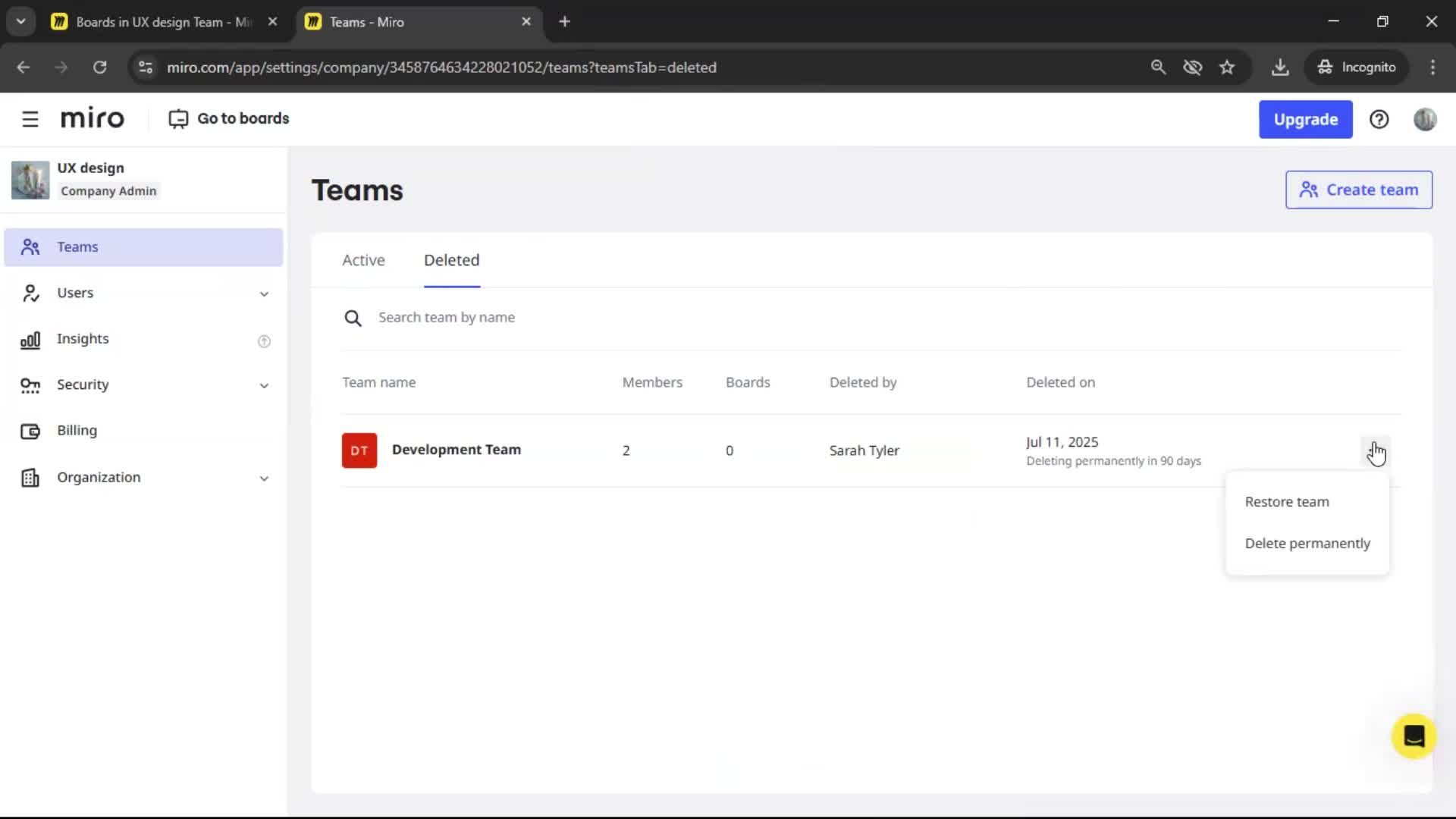Screen dimensions: 1456x819
Task: Click the Billing wallet icon
Action: click(30, 431)
